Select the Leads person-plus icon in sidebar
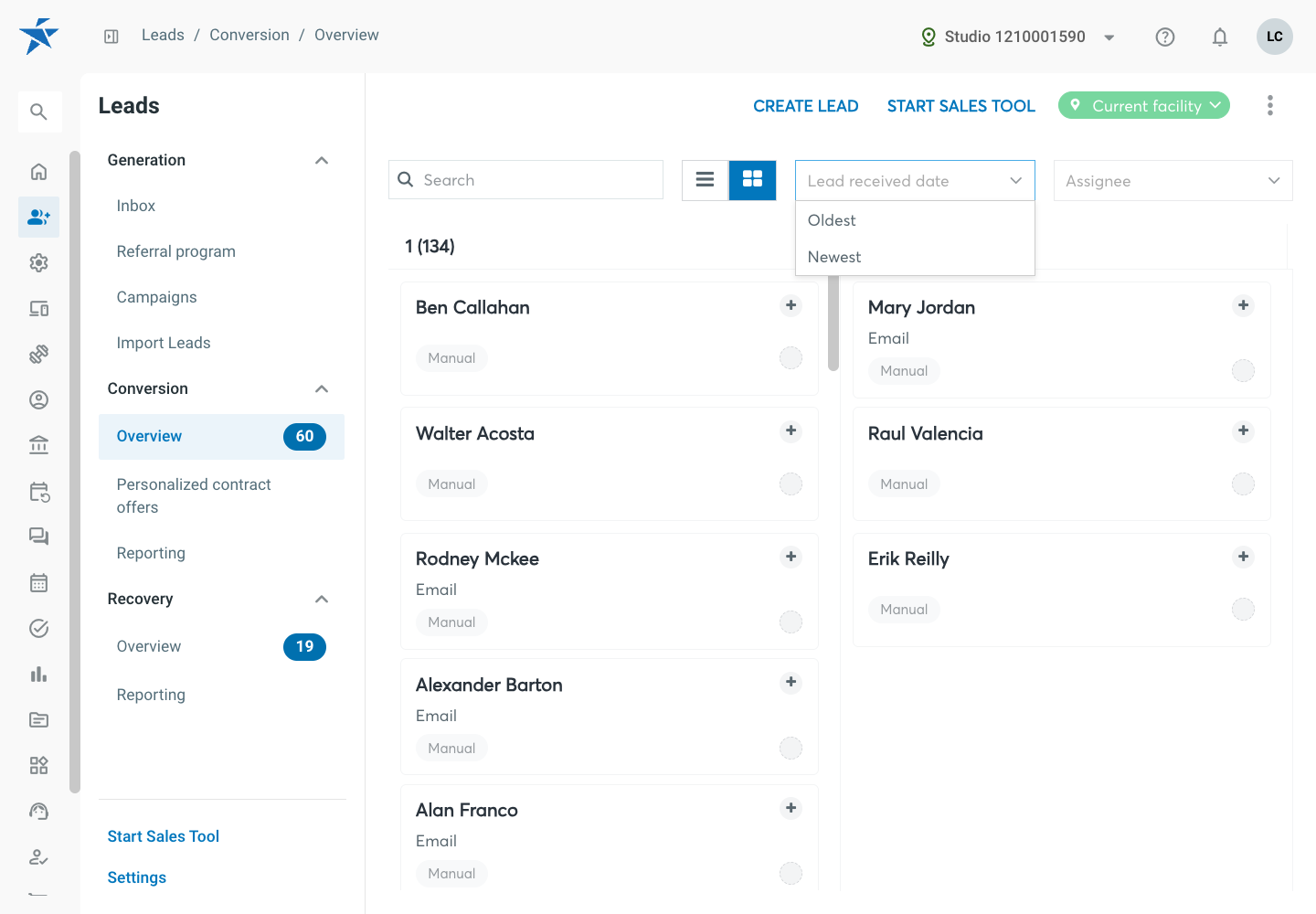Image resolution: width=1316 pixels, height=914 pixels. tap(38, 218)
